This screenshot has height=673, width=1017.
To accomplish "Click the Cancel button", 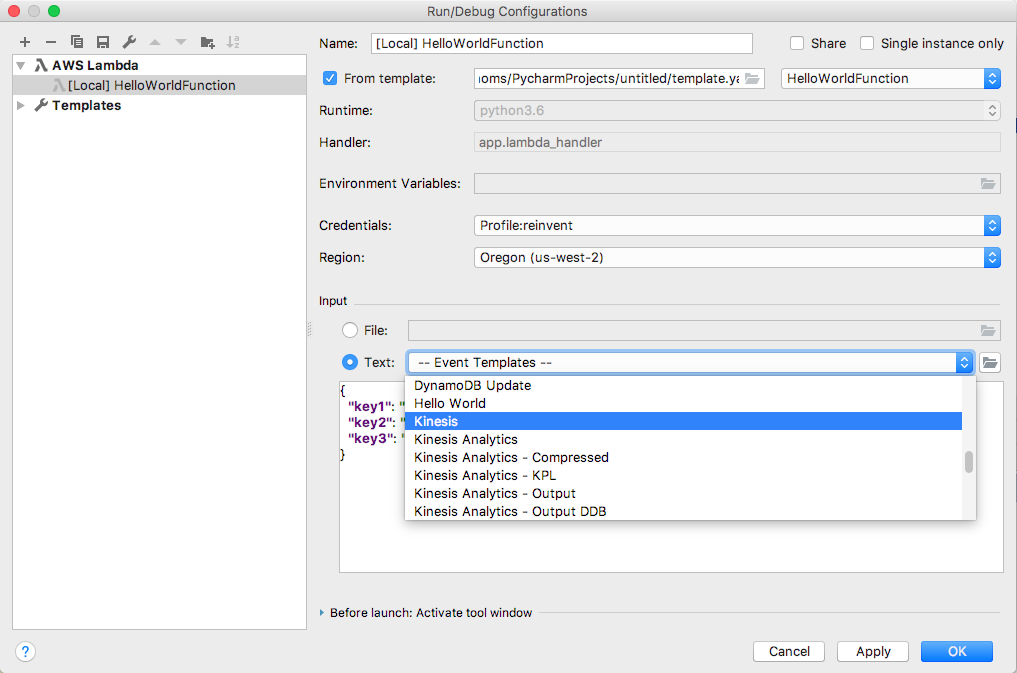I will click(789, 652).
